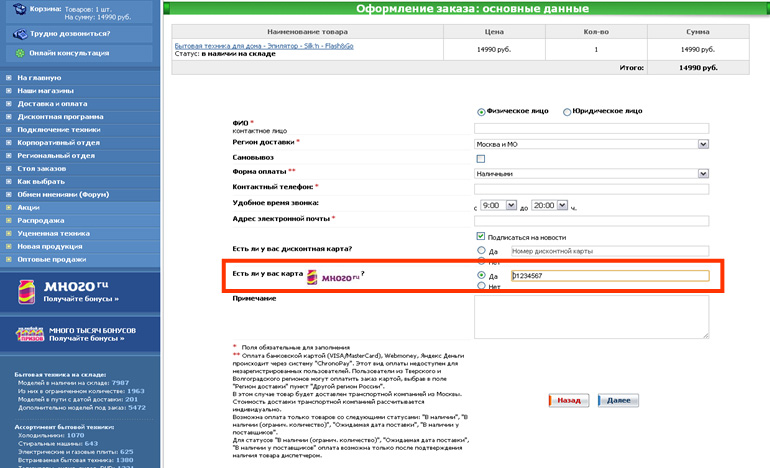This screenshot has height=468, width=770.
Task: Click Много.ru card number field '01234567'
Action: coord(610,276)
